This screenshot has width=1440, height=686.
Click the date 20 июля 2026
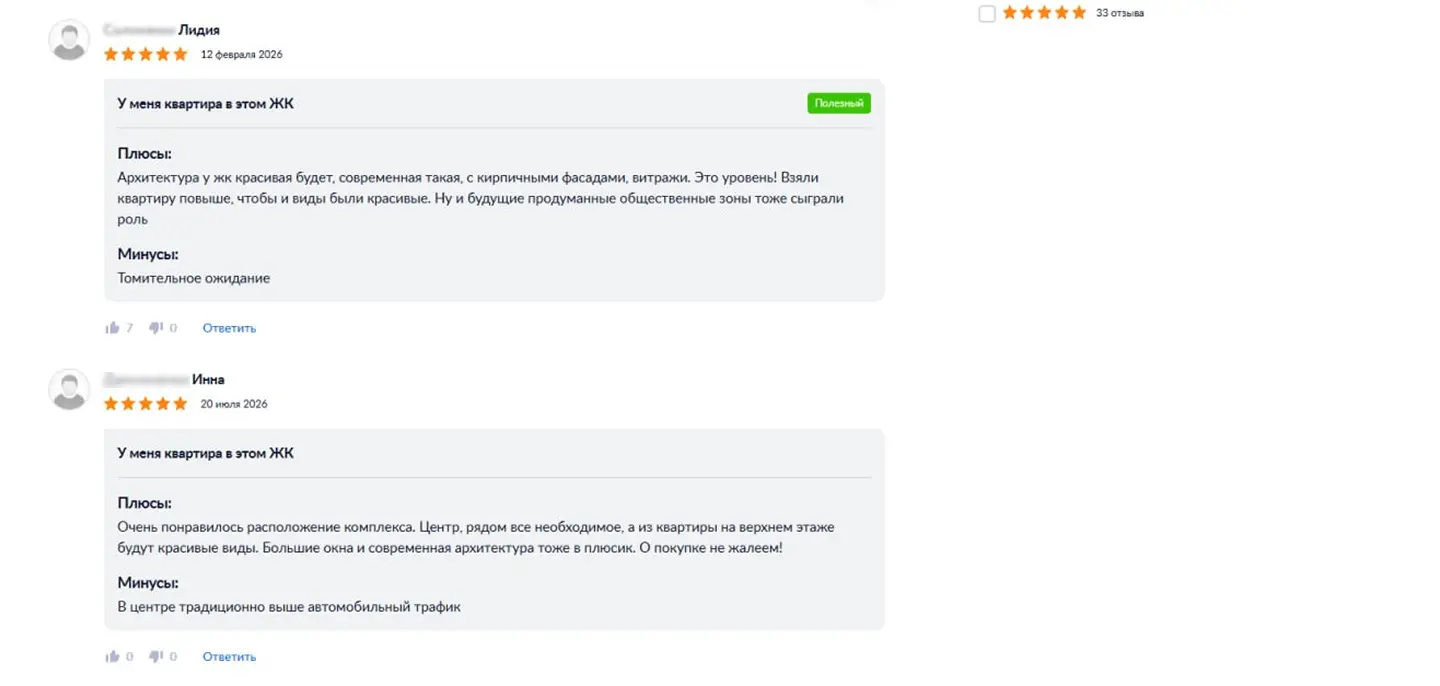click(x=234, y=405)
